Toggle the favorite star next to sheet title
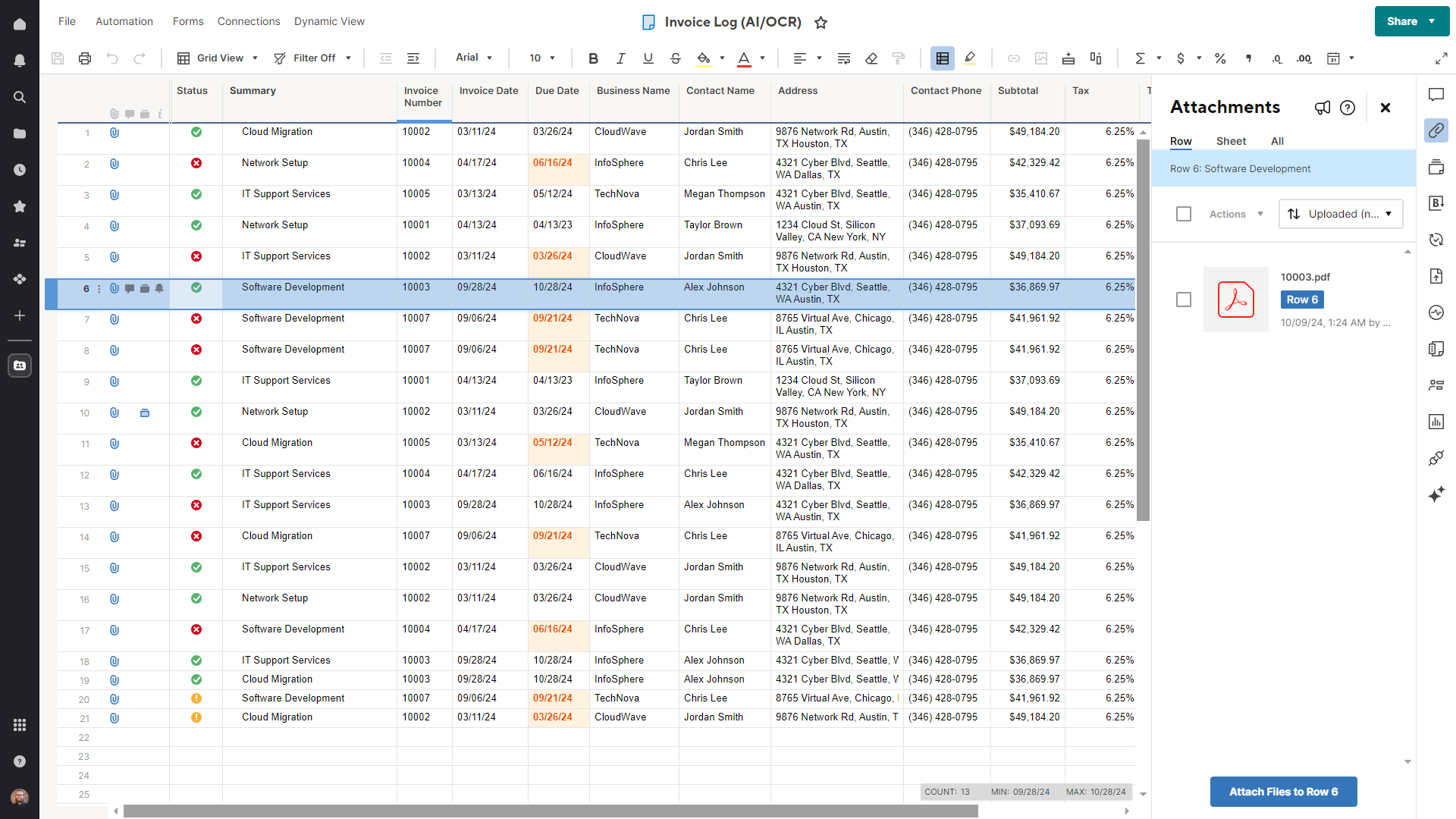 coord(821,23)
